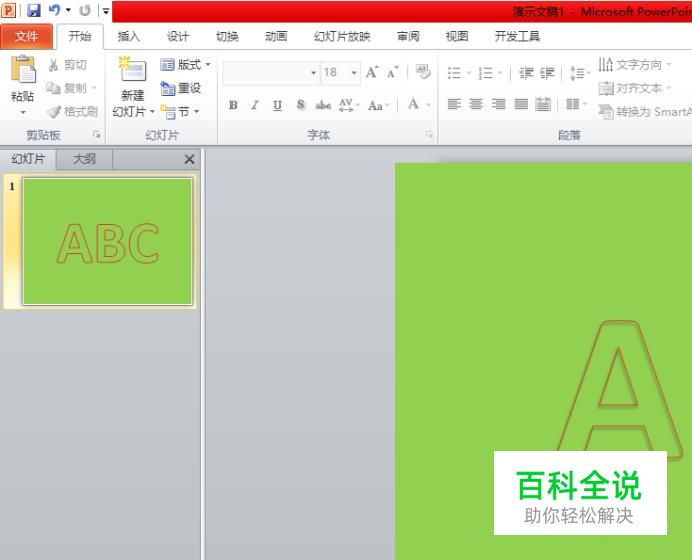
Task: Open the 审阅 ribbon tab
Action: [408, 36]
